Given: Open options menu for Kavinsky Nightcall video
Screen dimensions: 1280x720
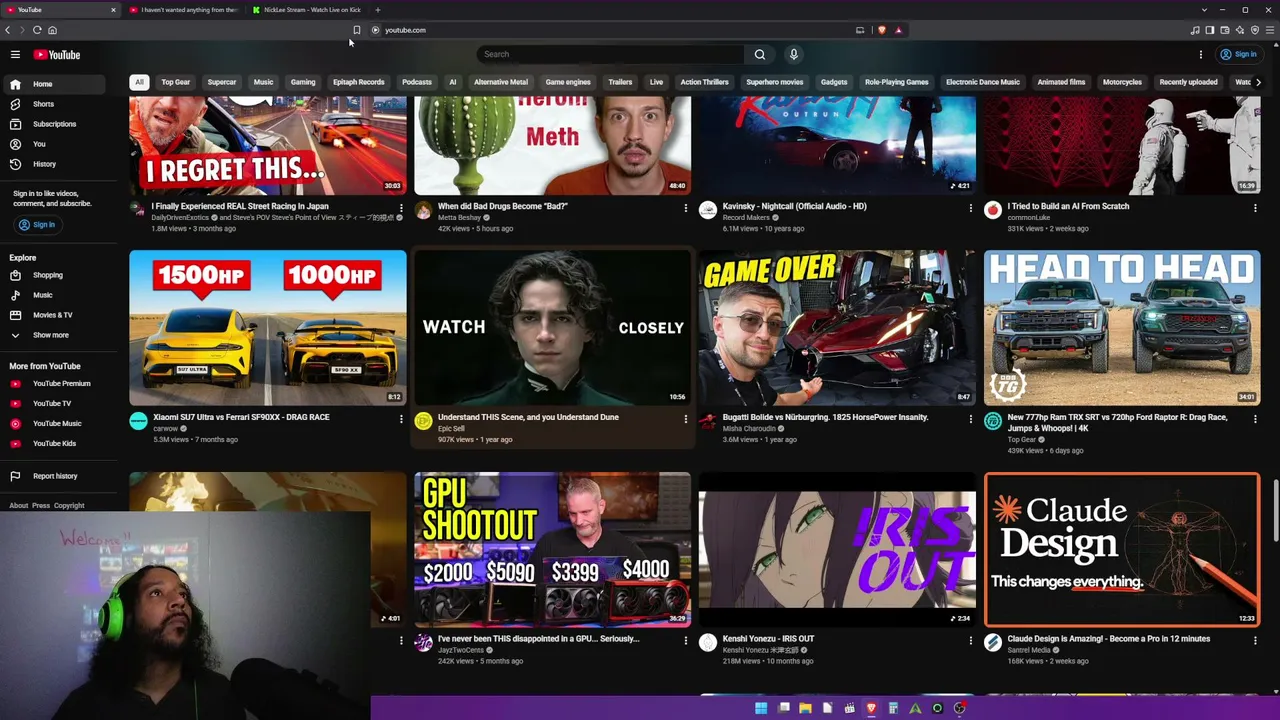Looking at the screenshot, I should [x=970, y=208].
